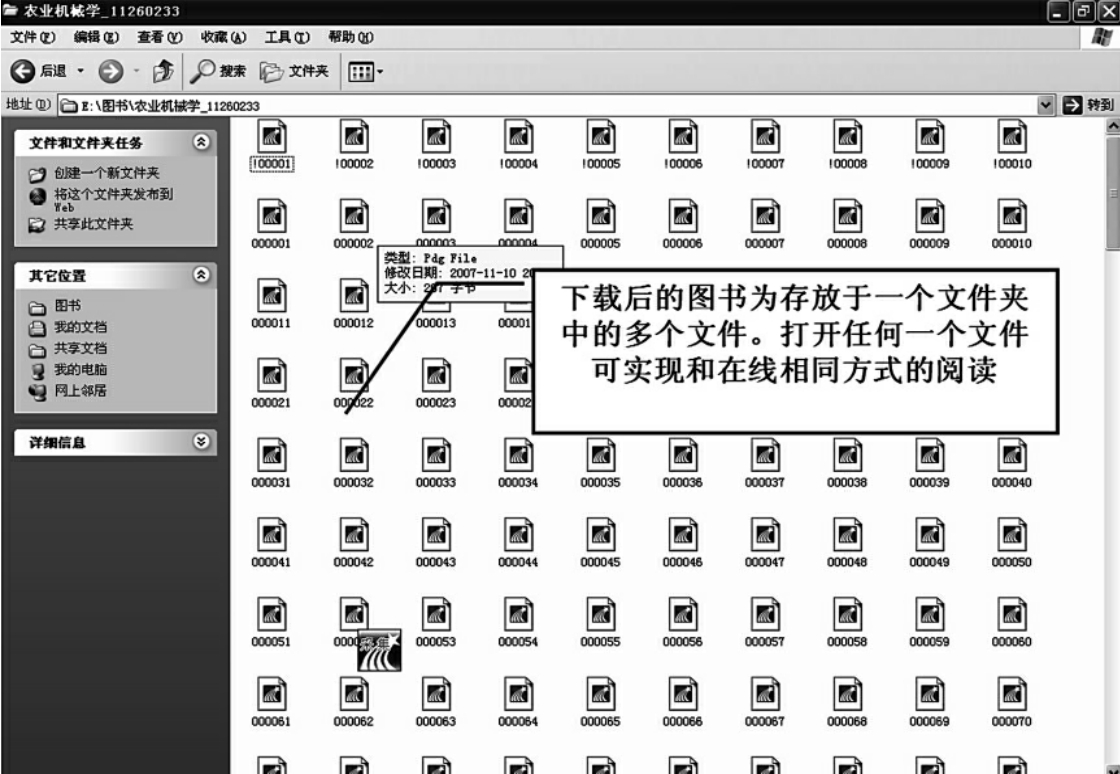Viewport: 1120px width, 774px height.
Task: Go up one folder level
Action: [x=164, y=71]
